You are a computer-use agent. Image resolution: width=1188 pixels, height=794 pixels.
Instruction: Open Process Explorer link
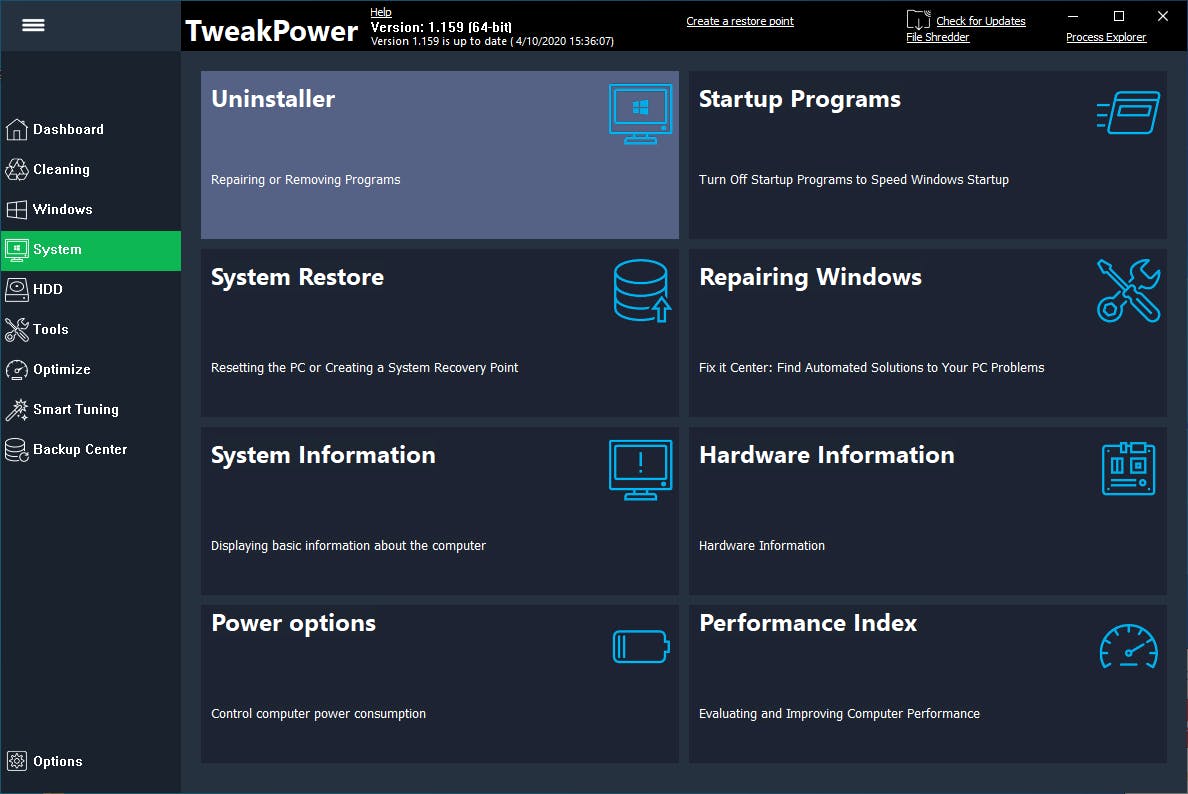click(x=1105, y=37)
